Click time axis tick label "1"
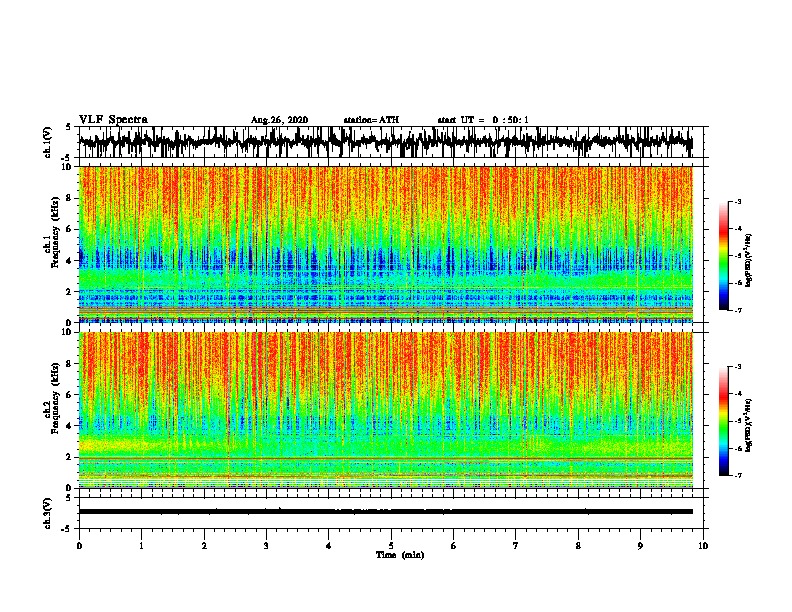Screen dimensions: 792x612 tap(141, 546)
